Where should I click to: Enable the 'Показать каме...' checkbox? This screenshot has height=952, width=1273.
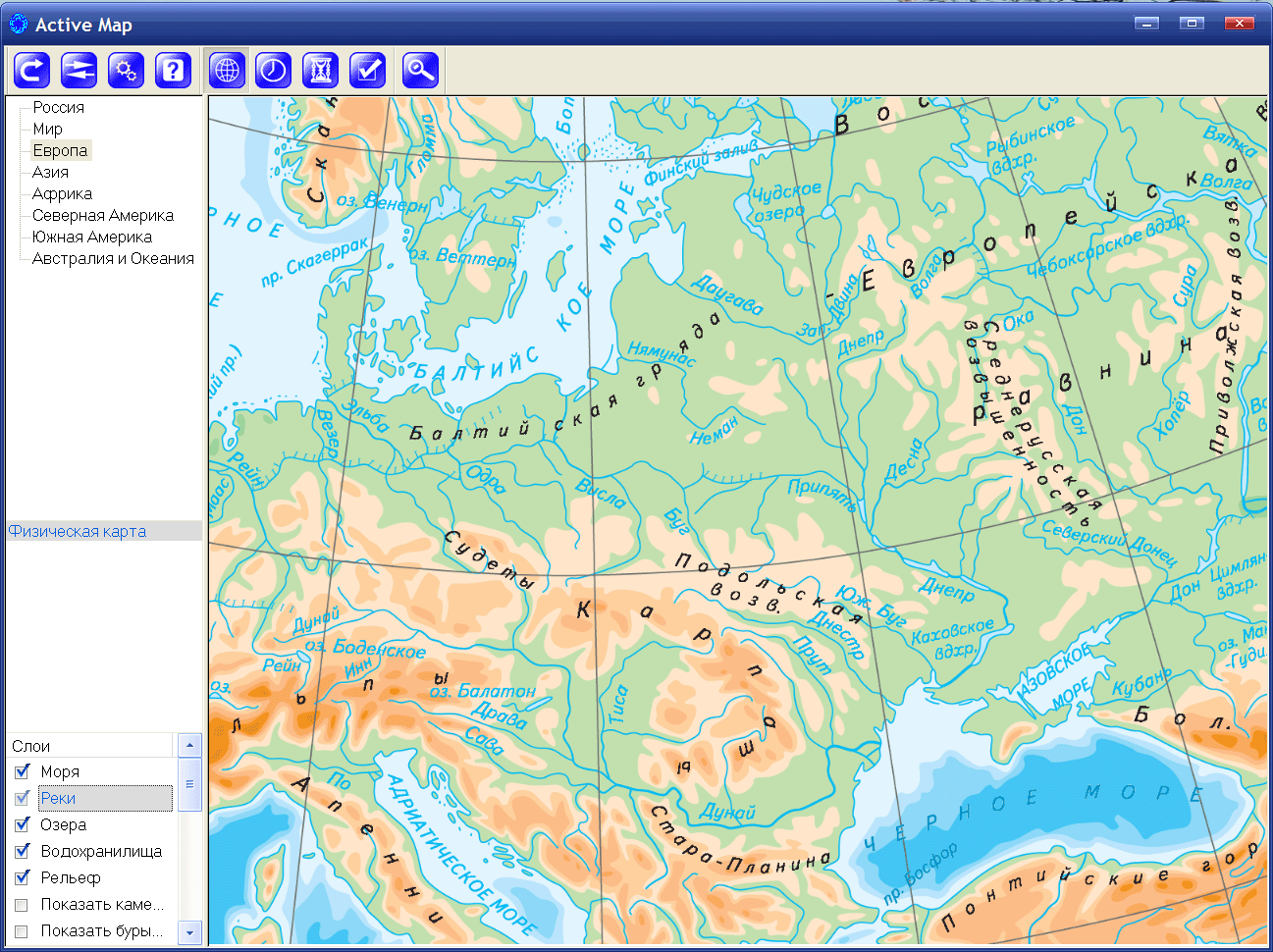22,904
